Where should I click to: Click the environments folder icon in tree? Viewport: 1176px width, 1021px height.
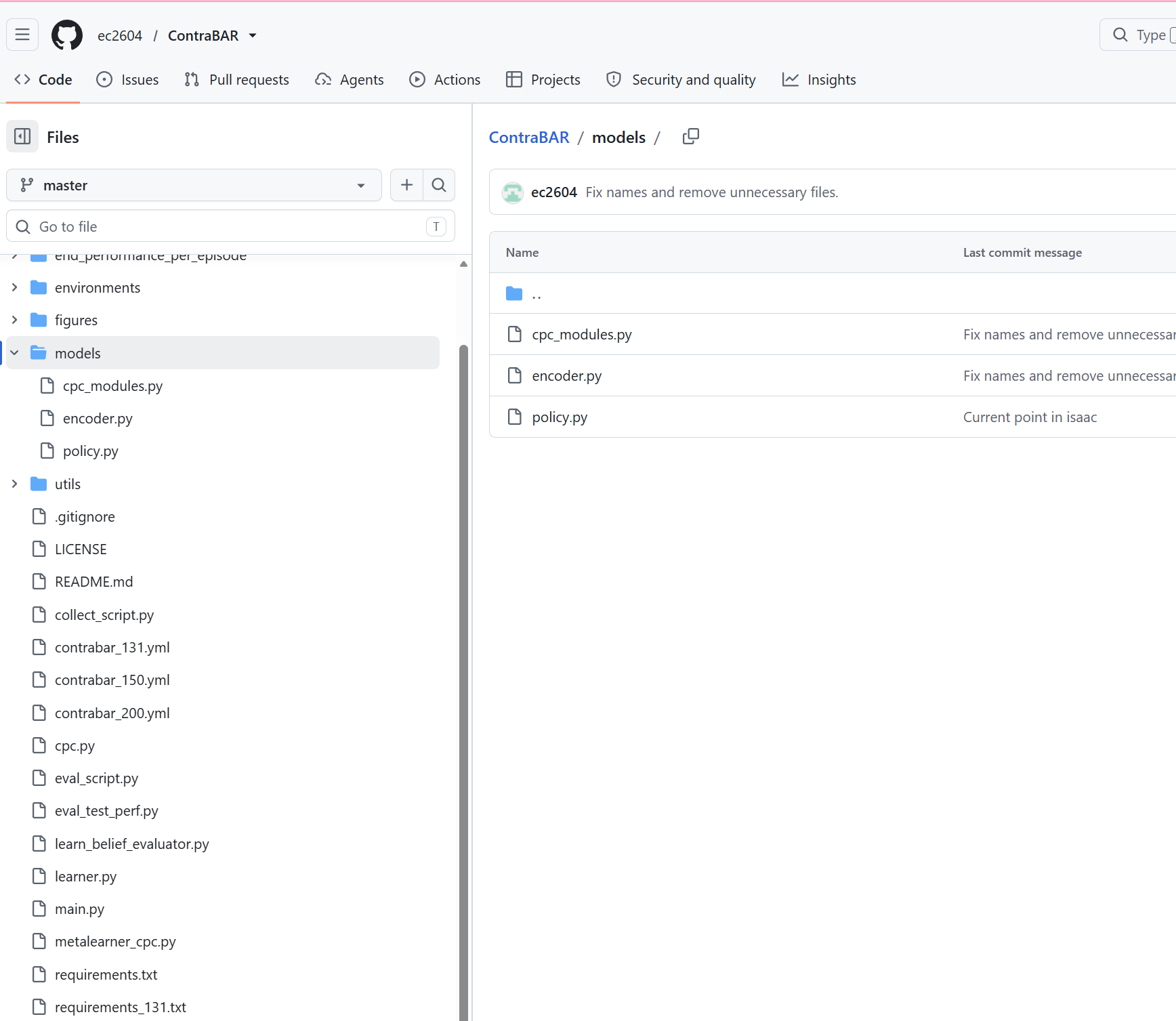(39, 287)
